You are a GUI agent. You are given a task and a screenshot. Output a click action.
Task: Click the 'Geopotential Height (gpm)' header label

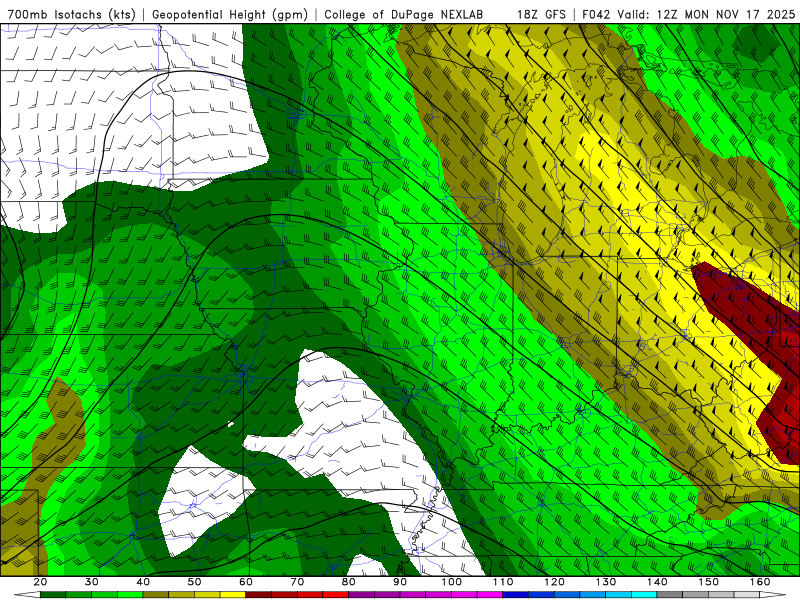point(230,14)
